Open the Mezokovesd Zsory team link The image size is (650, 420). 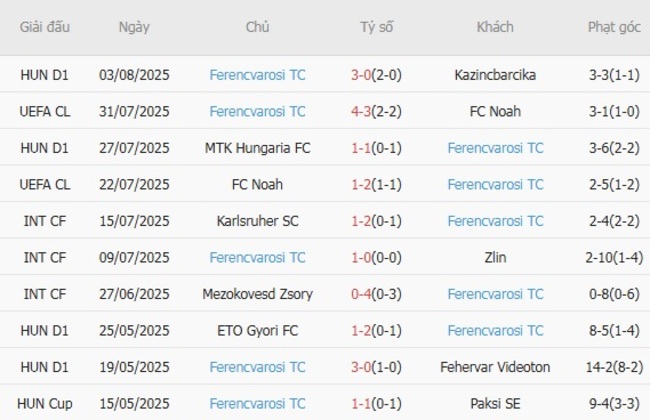click(x=258, y=294)
